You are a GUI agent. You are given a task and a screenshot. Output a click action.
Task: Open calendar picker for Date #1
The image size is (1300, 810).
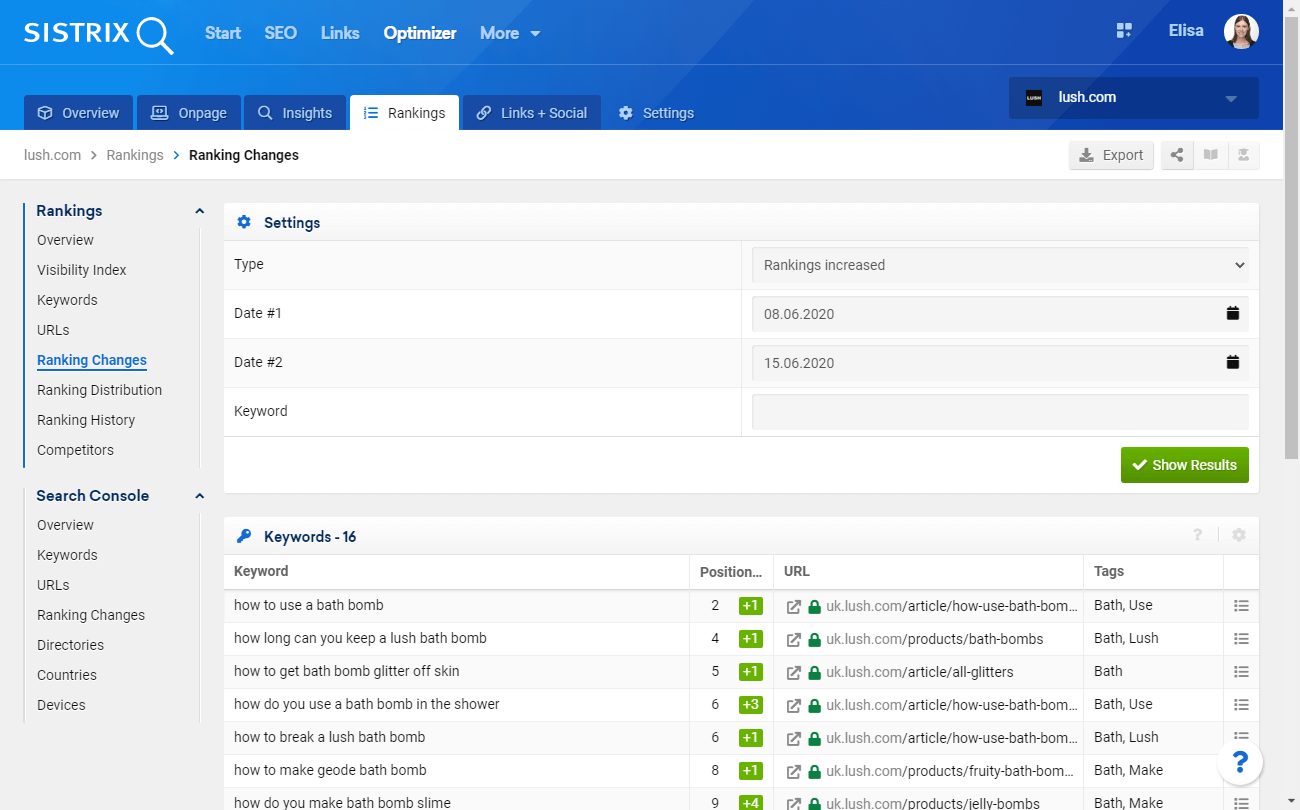[x=1233, y=314]
